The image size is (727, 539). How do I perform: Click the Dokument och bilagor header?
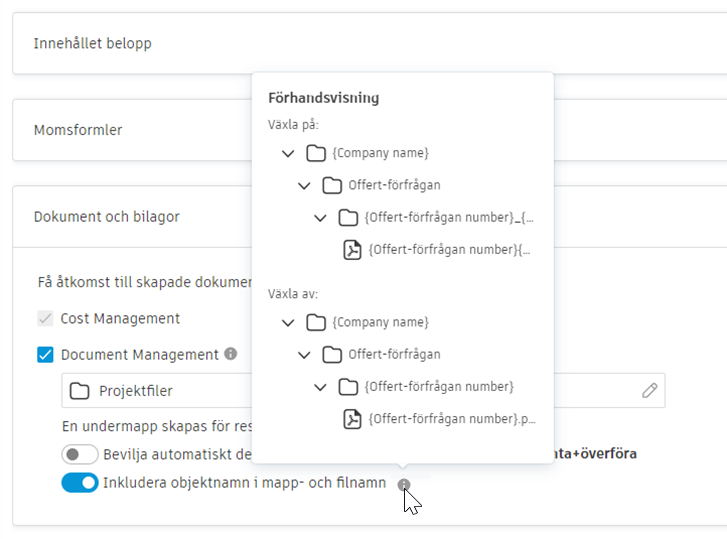pos(106,216)
